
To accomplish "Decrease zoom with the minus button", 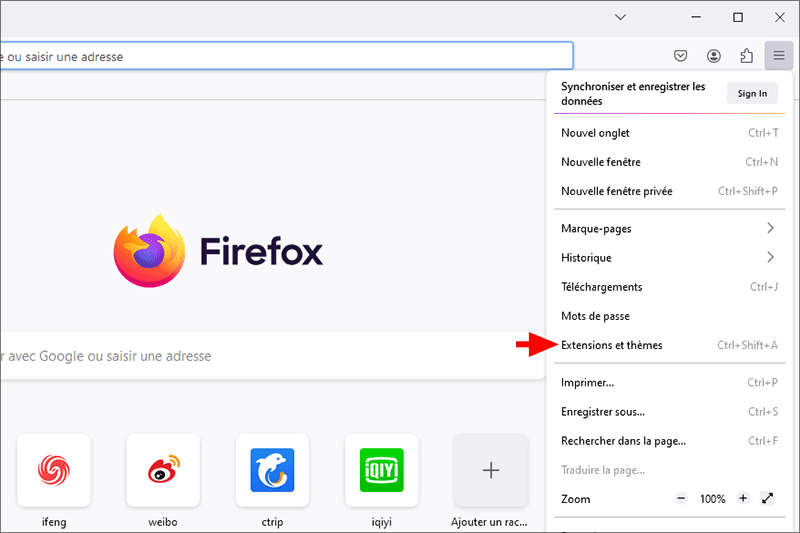I will pos(681,498).
